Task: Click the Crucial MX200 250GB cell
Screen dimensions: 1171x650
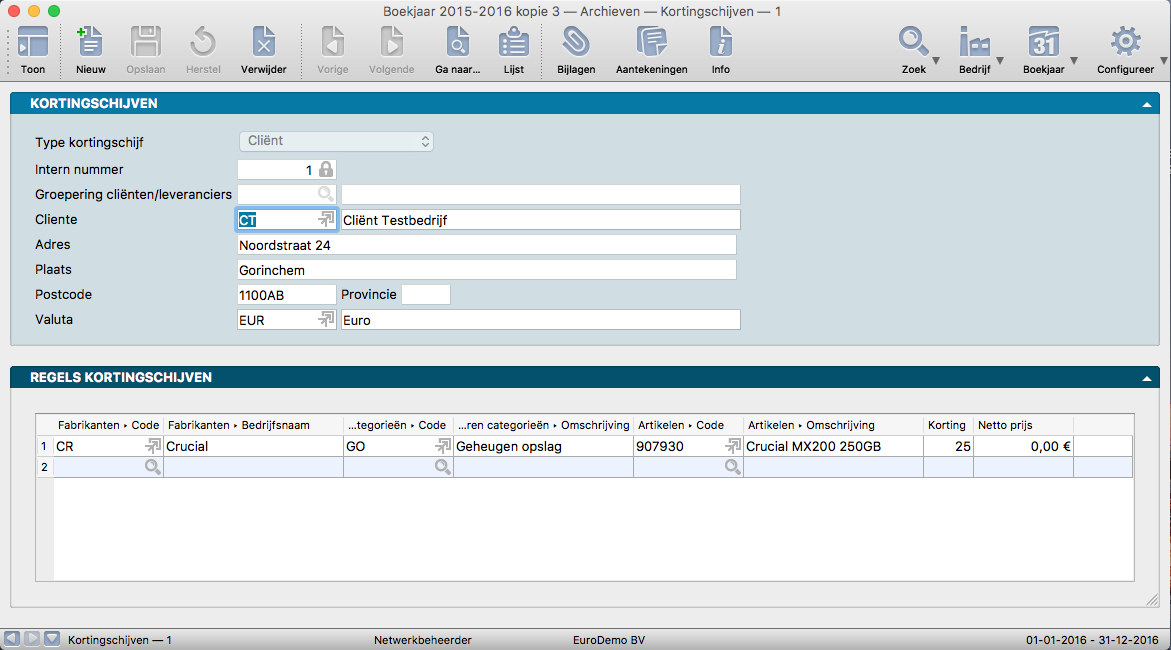Action: point(833,446)
